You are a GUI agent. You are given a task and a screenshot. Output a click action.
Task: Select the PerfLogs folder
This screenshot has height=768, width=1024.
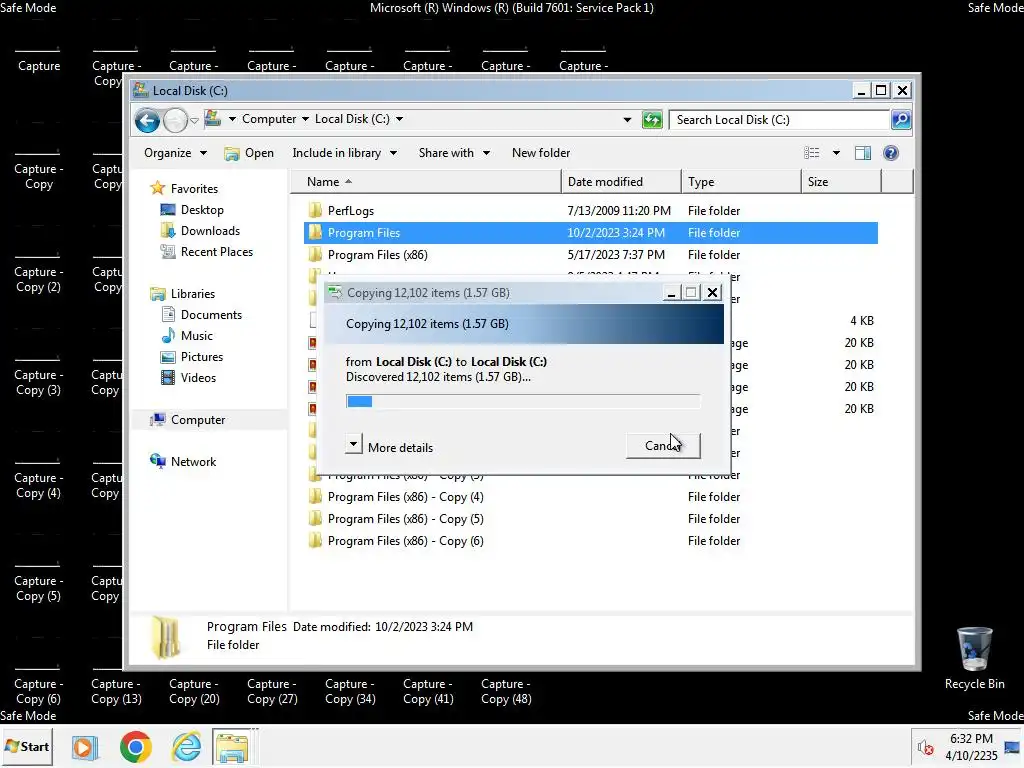[590, 211]
